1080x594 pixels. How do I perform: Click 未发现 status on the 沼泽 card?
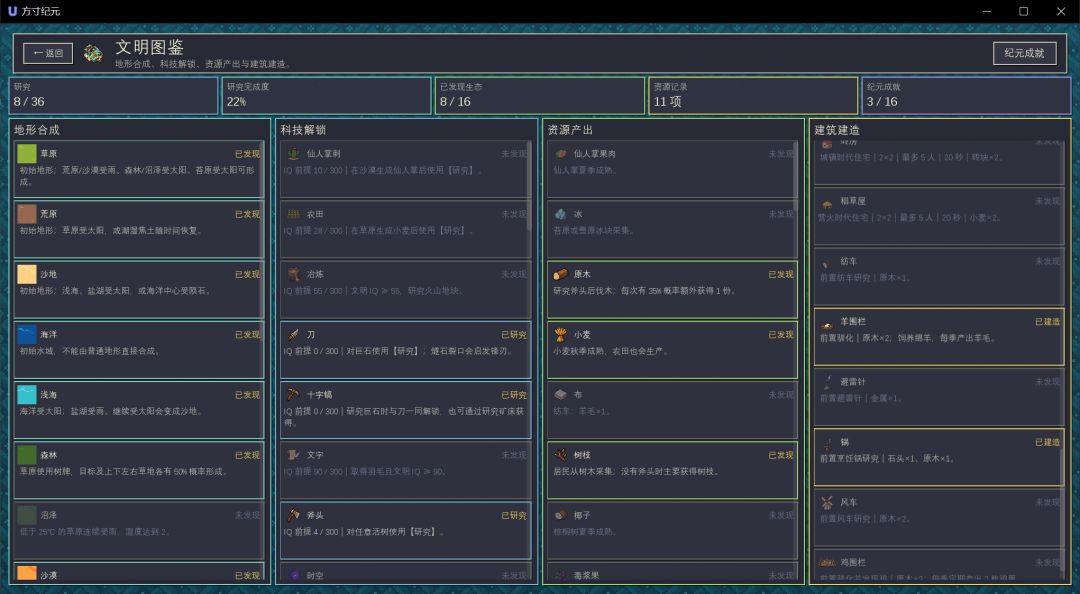pyautogui.click(x=247, y=515)
